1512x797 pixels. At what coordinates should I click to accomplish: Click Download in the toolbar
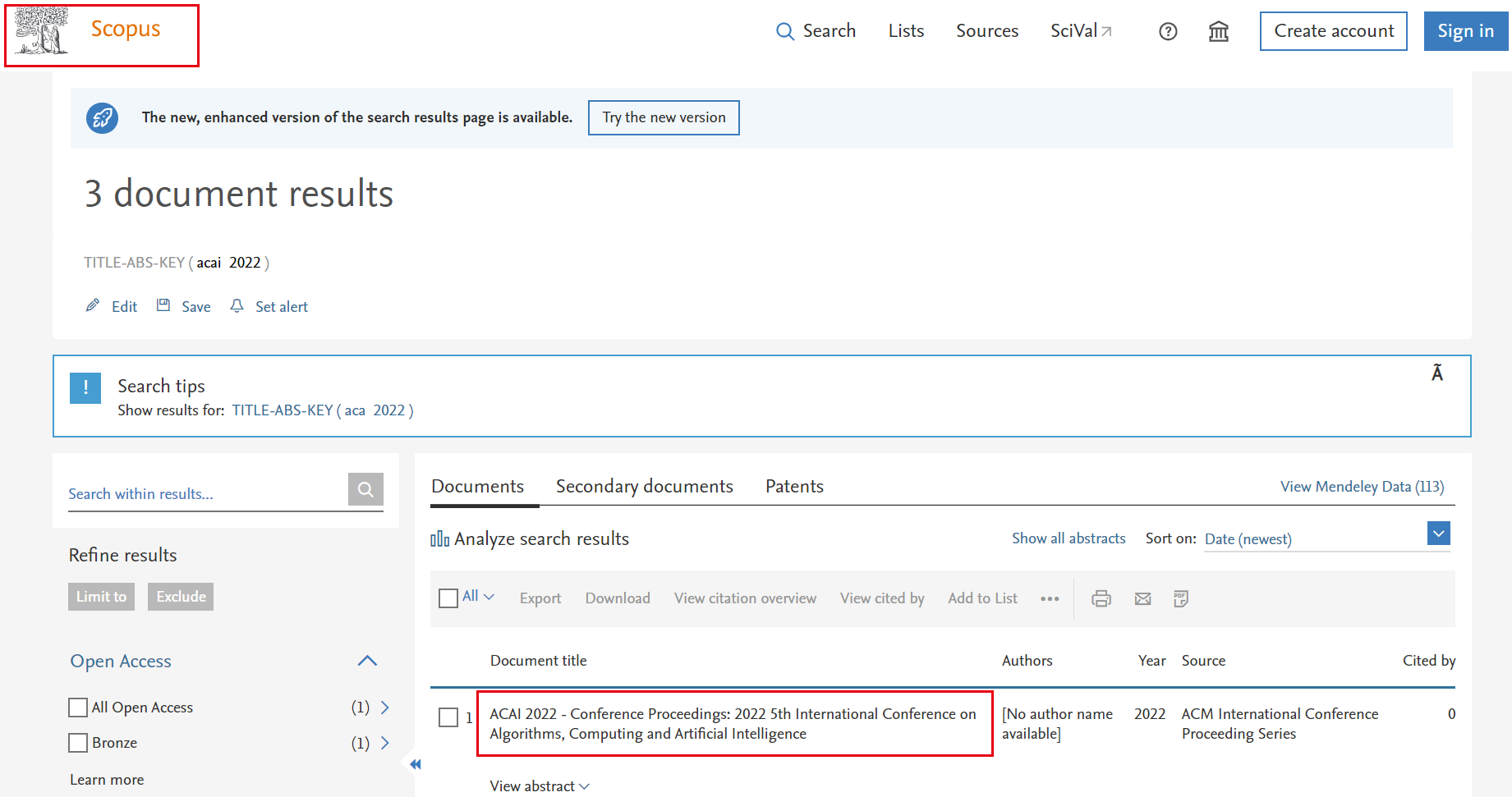pos(618,598)
